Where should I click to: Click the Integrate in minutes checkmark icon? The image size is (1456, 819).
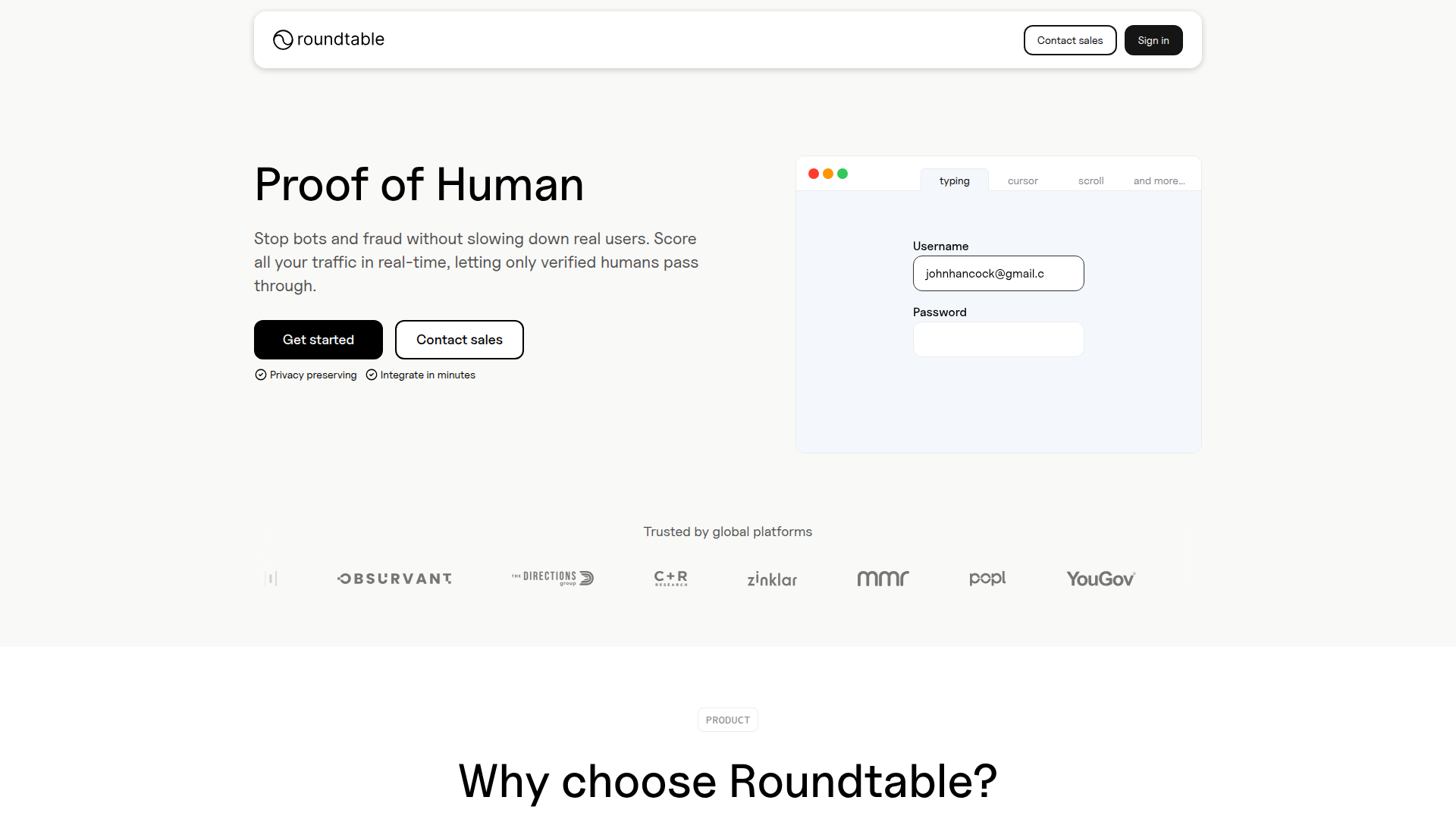(372, 375)
